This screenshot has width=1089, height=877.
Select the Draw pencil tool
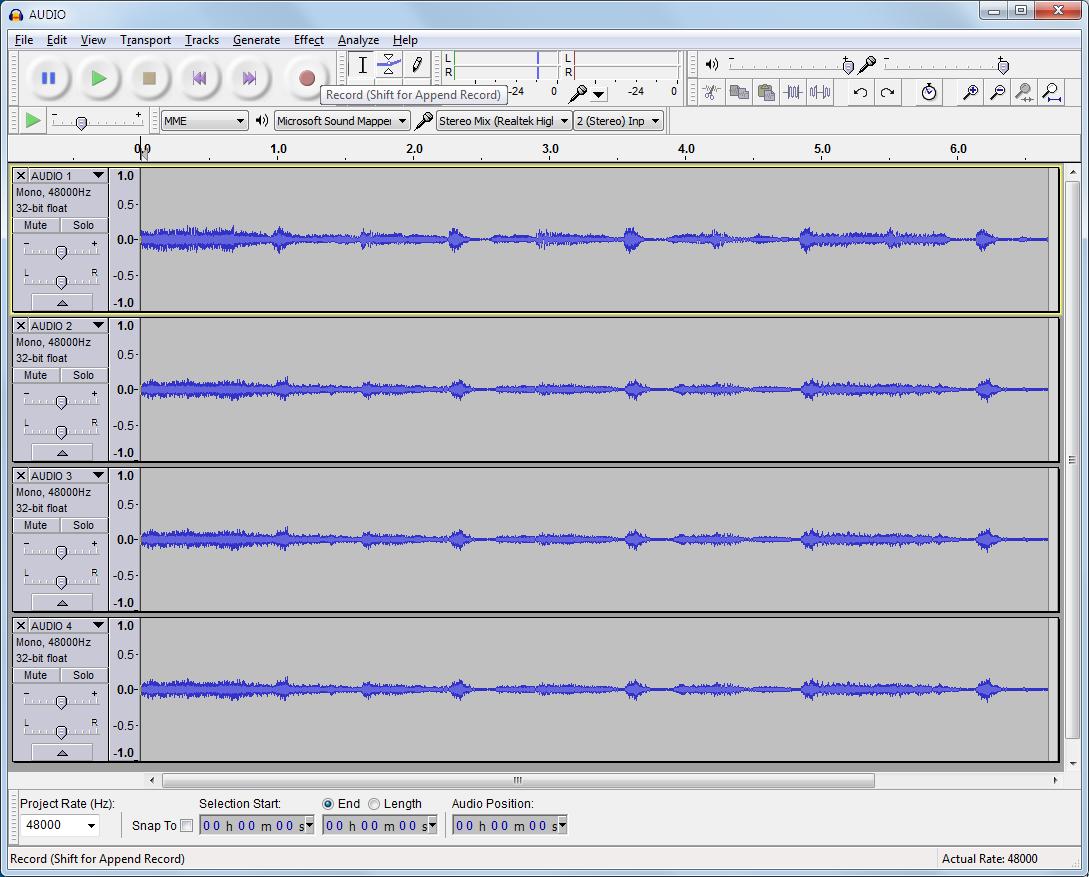pos(416,65)
